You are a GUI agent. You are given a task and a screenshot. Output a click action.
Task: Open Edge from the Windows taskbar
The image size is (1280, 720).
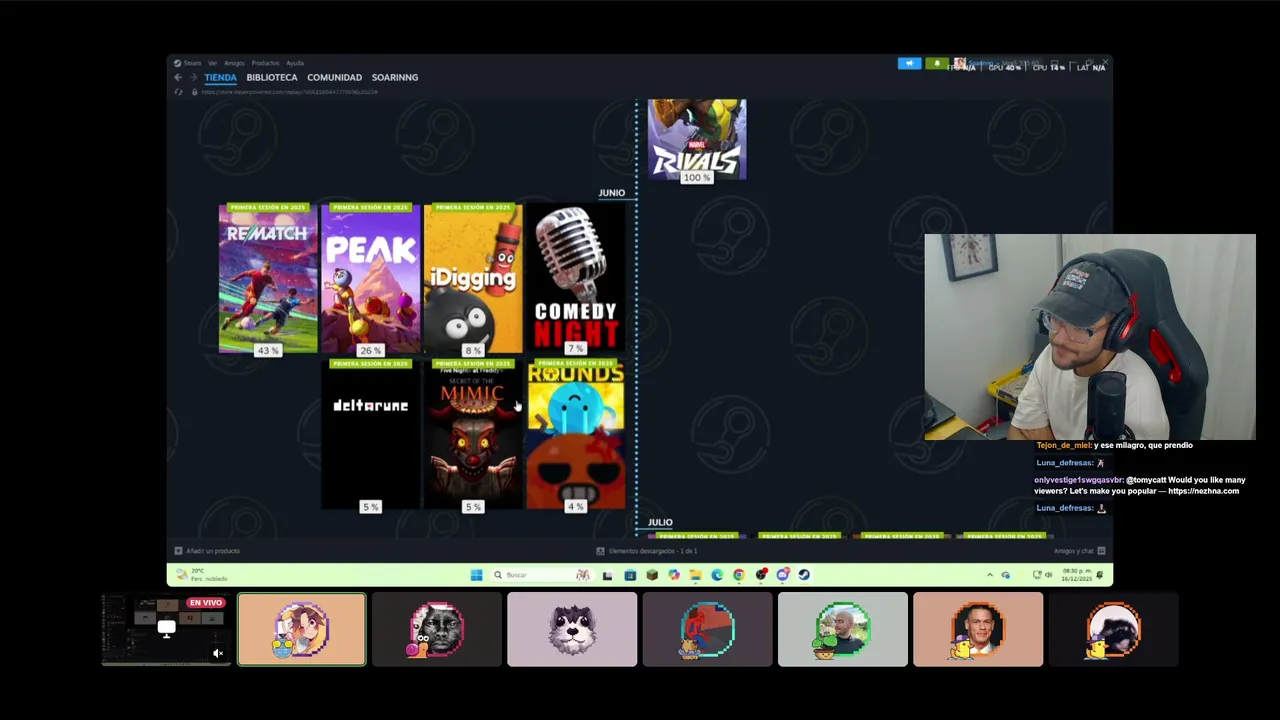717,575
